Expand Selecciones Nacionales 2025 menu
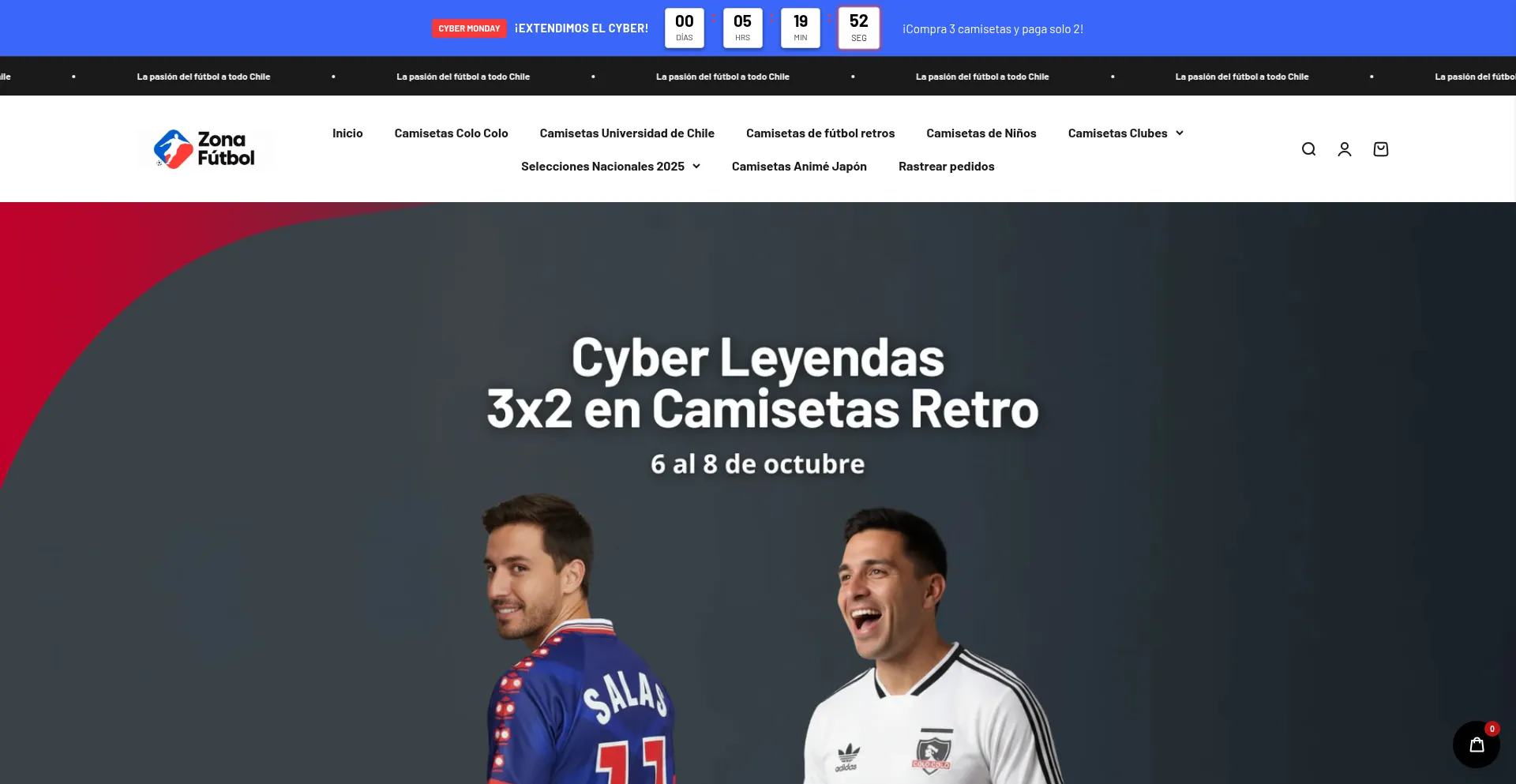Viewport: 1516px width, 784px height. [610, 167]
